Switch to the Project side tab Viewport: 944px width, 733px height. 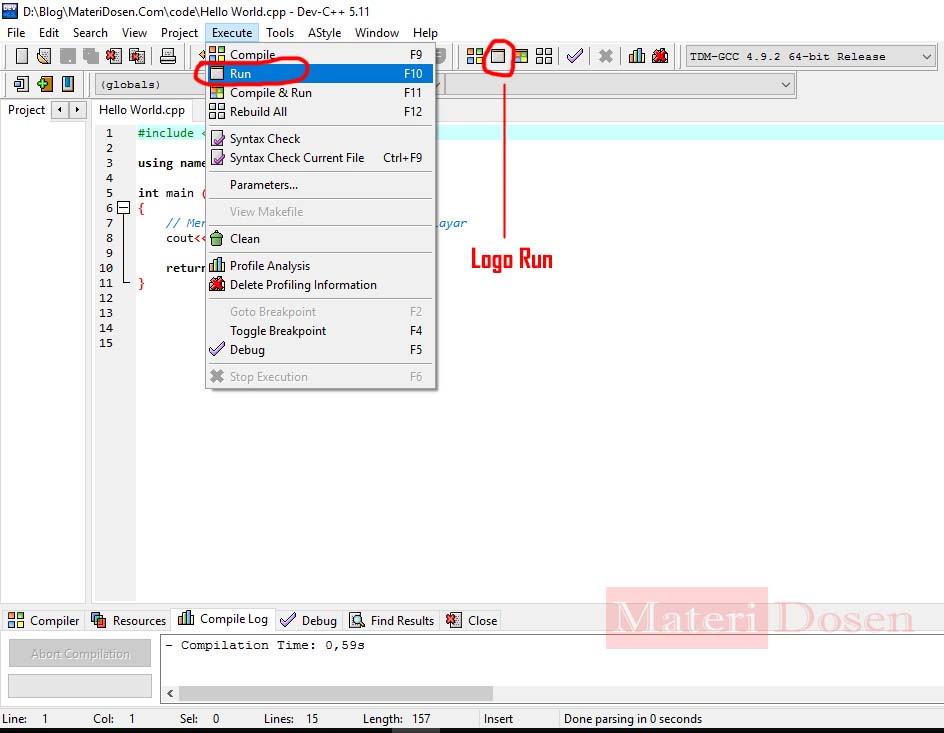click(26, 110)
